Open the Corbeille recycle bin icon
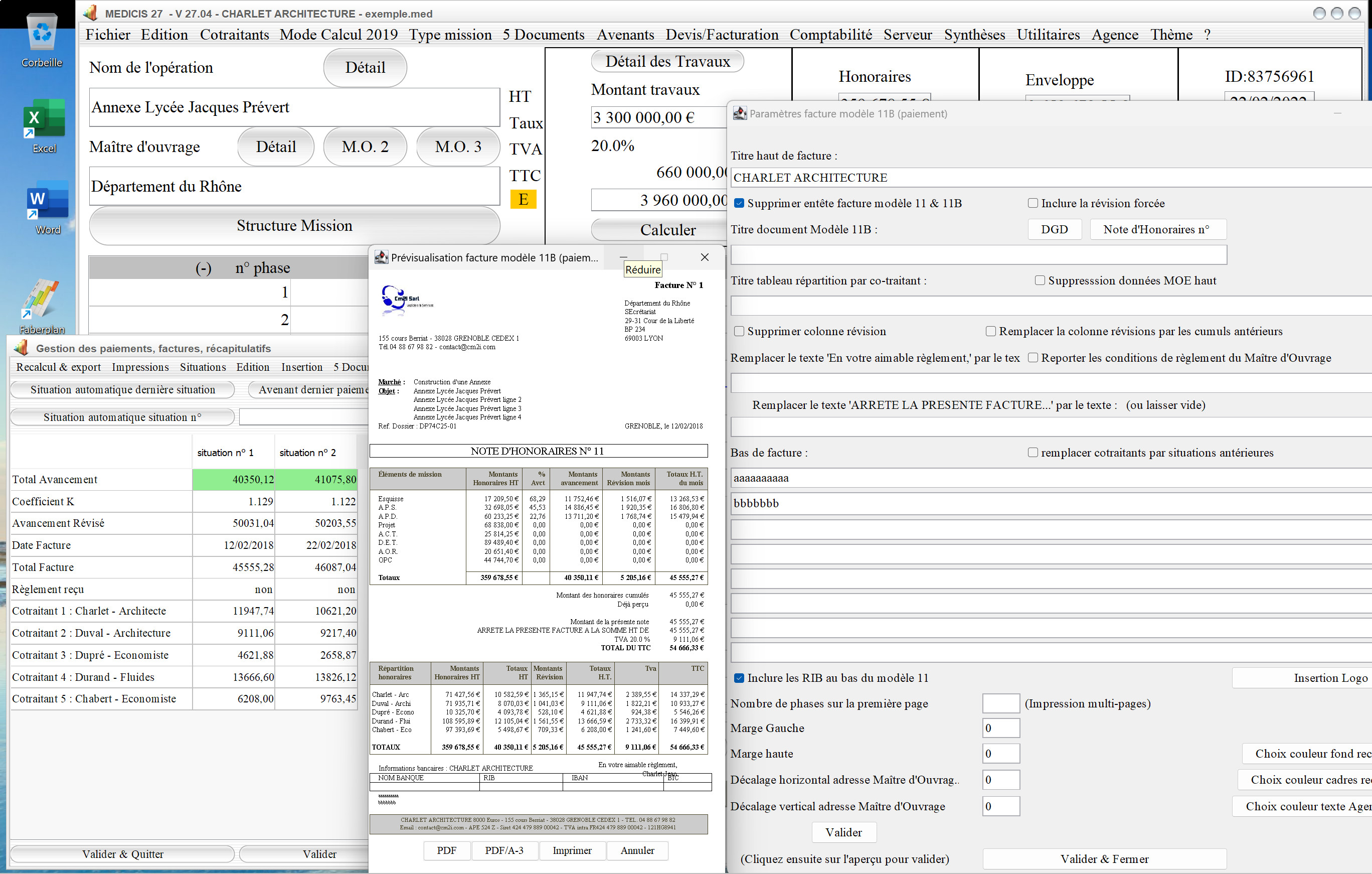This screenshot has height=874, width=1372. [42, 40]
